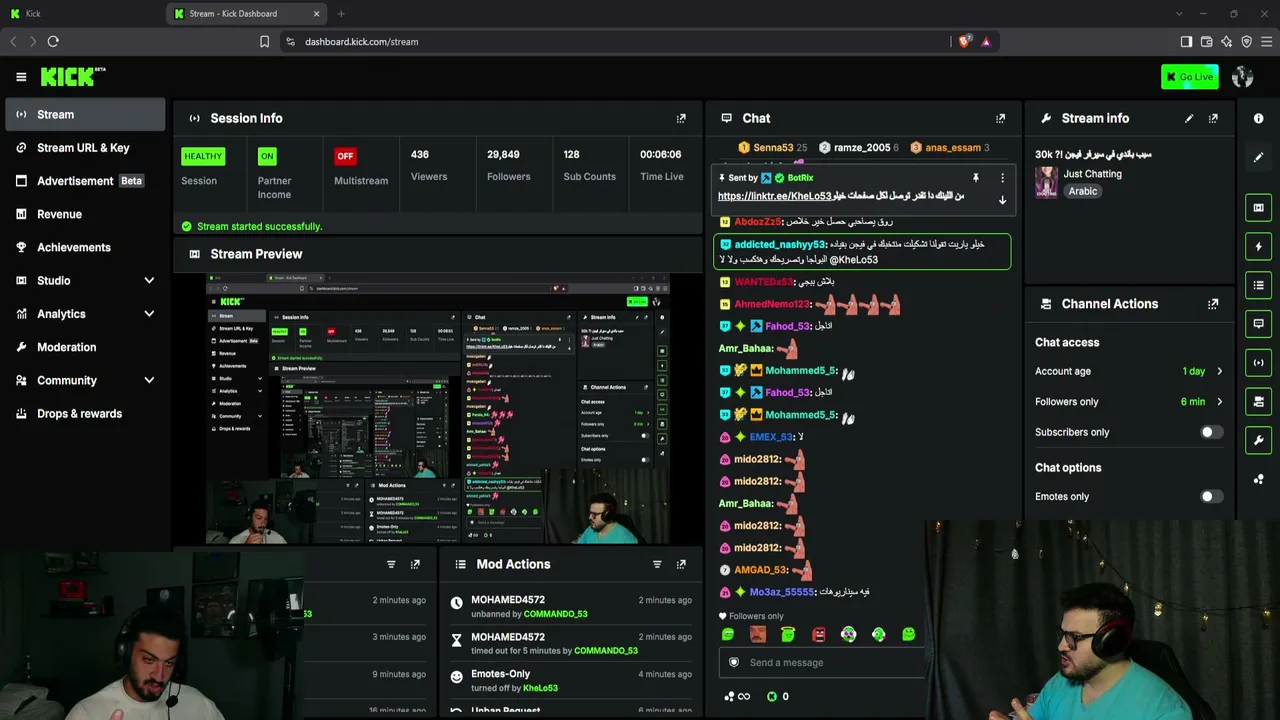Open the pinned message three-dot menu
This screenshot has width=1280, height=720.
coord(1002,178)
